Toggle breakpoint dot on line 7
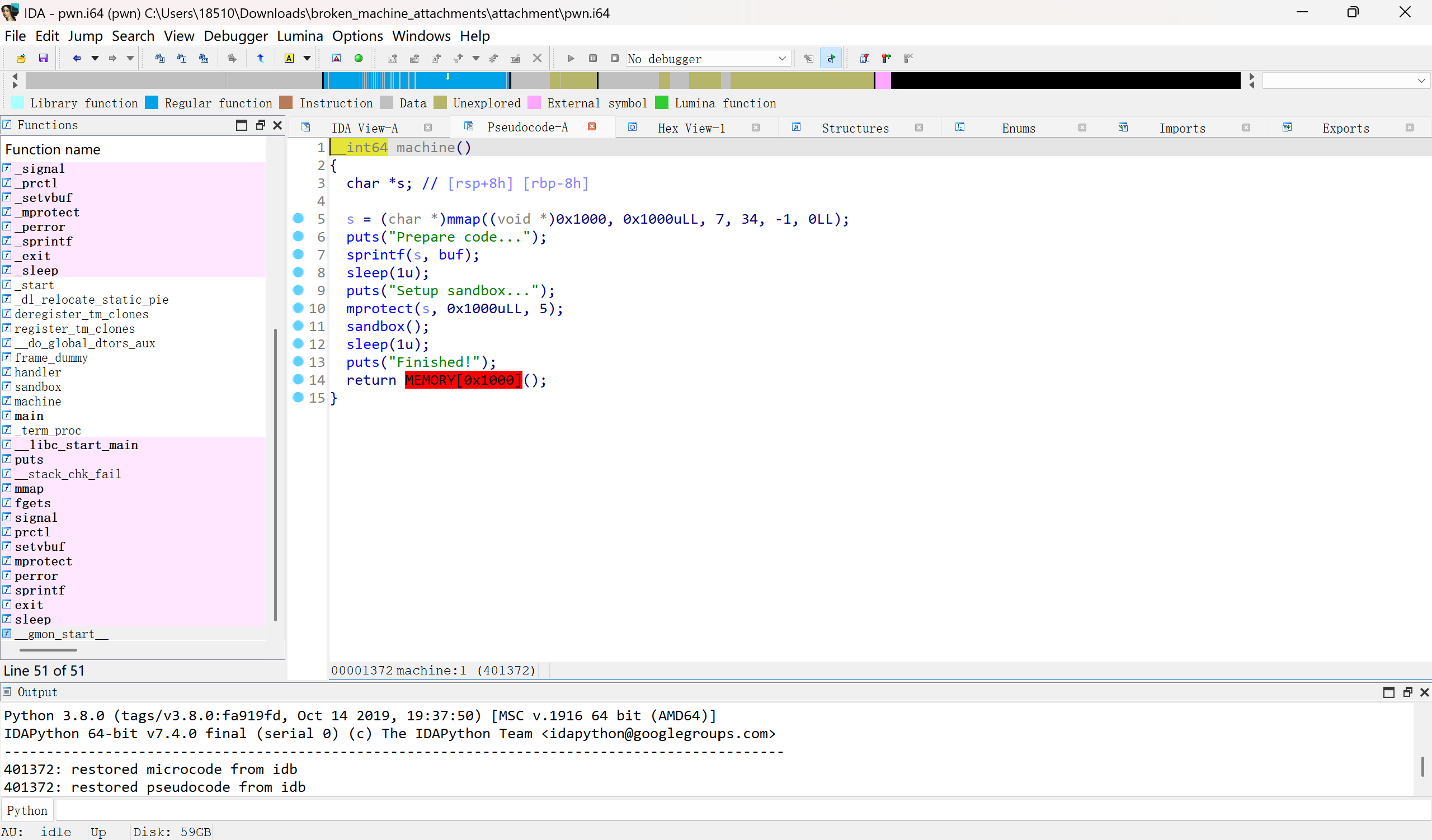This screenshot has width=1432, height=840. click(x=298, y=254)
